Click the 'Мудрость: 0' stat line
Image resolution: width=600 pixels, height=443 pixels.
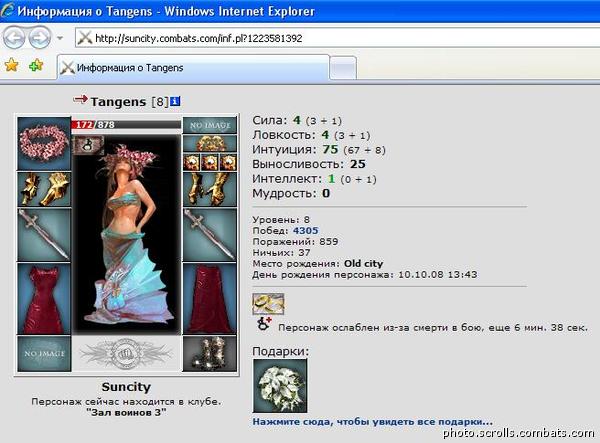tap(291, 193)
